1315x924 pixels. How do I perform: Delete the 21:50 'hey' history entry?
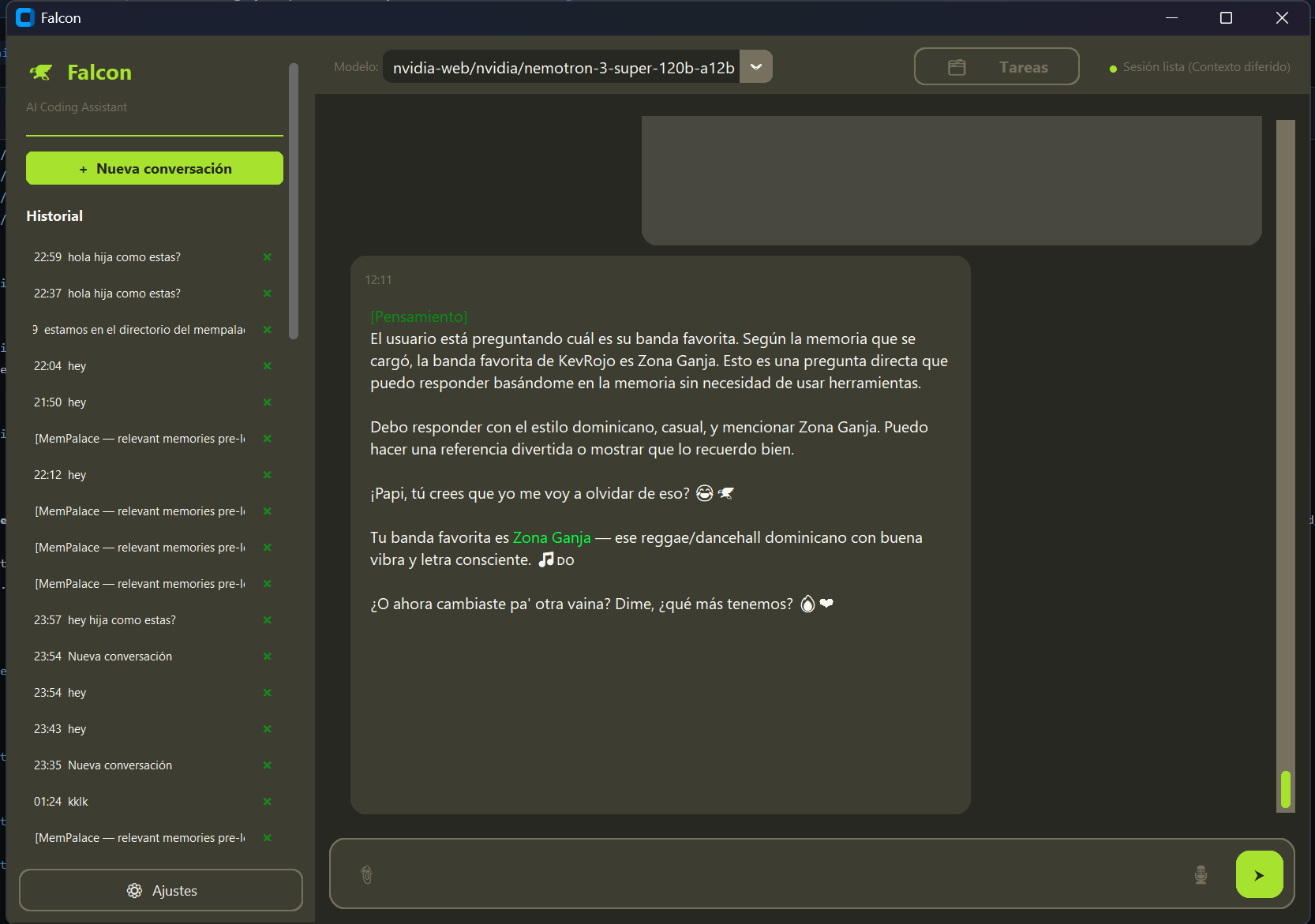pyautogui.click(x=268, y=402)
